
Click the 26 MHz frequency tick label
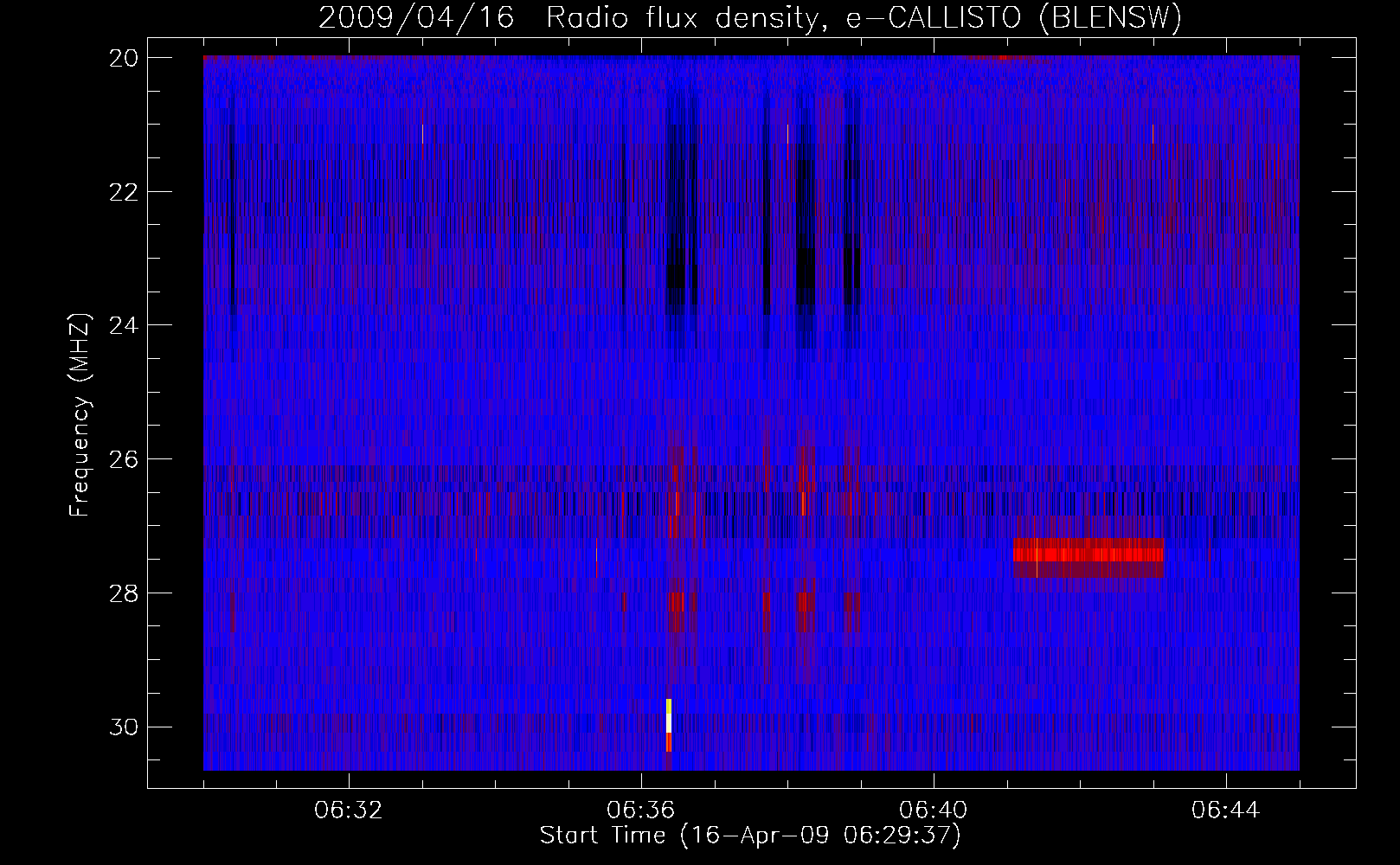click(123, 458)
